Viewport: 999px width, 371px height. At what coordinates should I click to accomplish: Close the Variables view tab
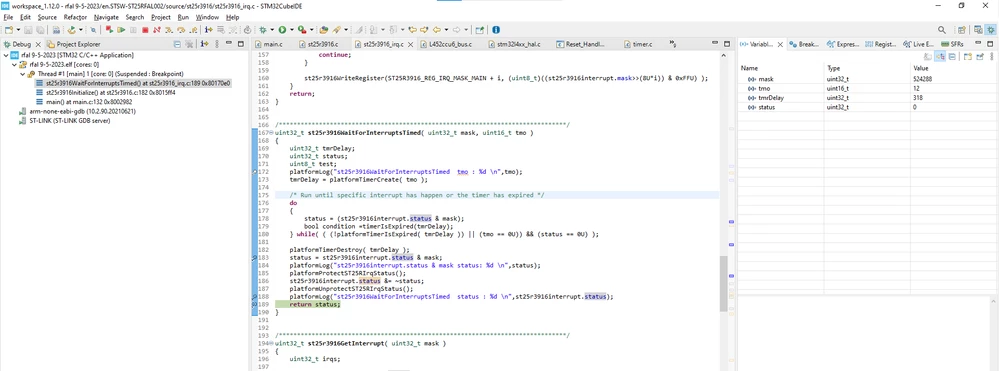click(780, 44)
